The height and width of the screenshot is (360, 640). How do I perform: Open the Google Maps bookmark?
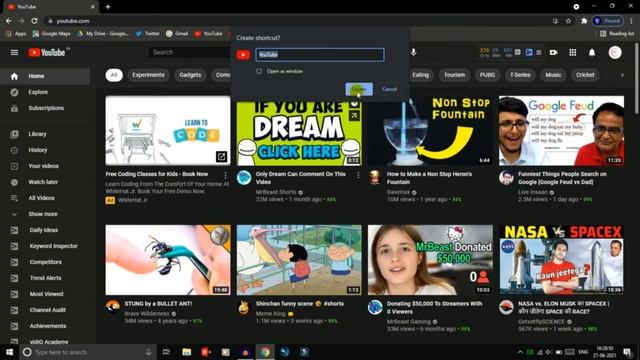point(51,33)
